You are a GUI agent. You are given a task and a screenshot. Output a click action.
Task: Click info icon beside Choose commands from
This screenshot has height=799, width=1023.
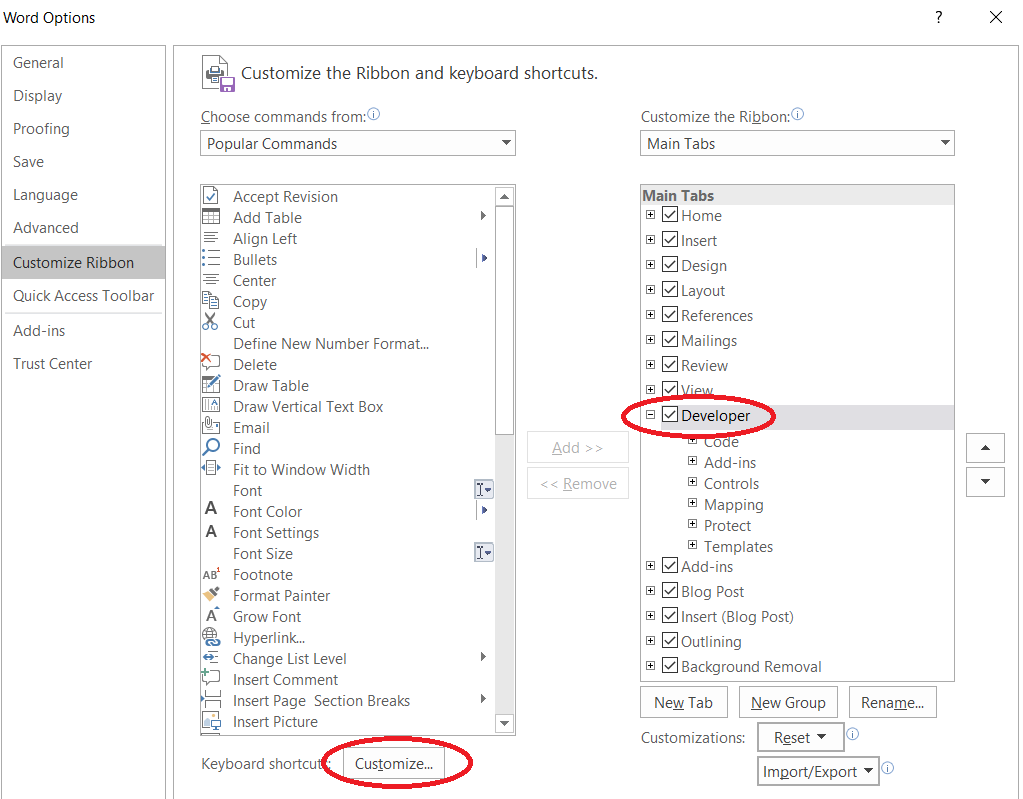click(x=373, y=114)
